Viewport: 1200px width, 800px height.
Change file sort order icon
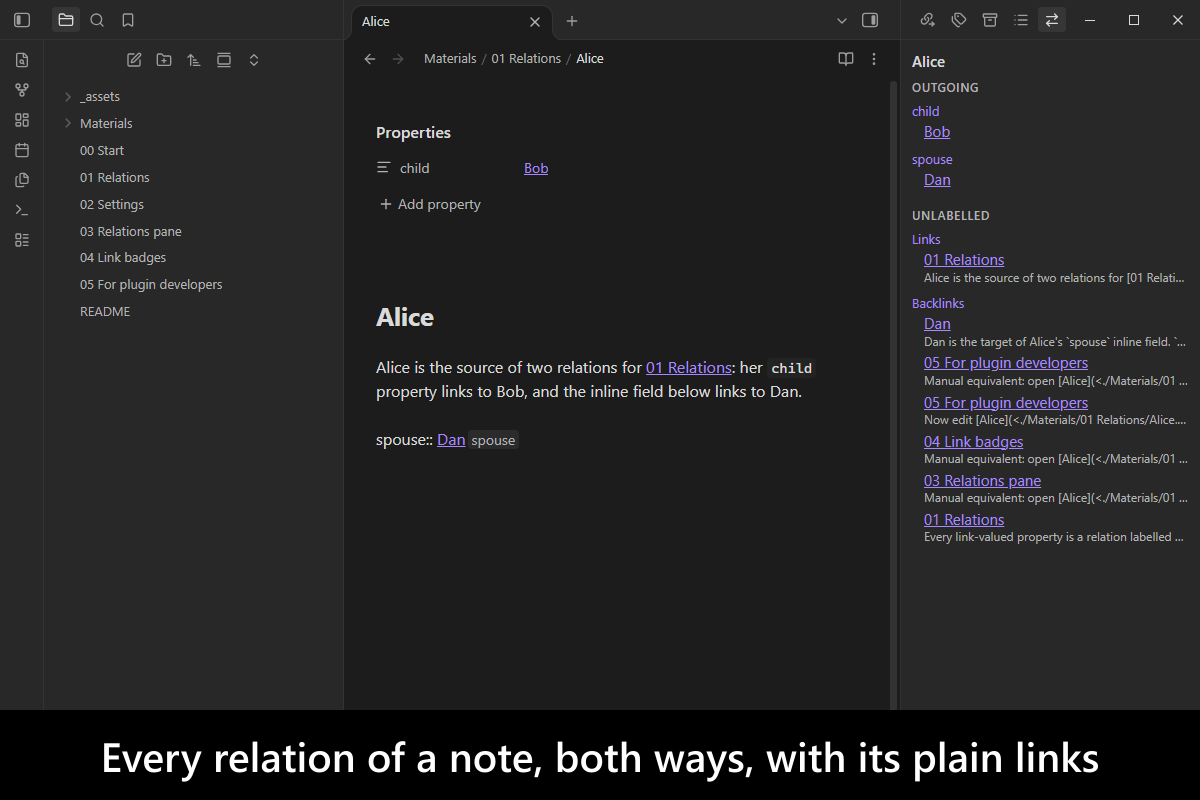194,60
